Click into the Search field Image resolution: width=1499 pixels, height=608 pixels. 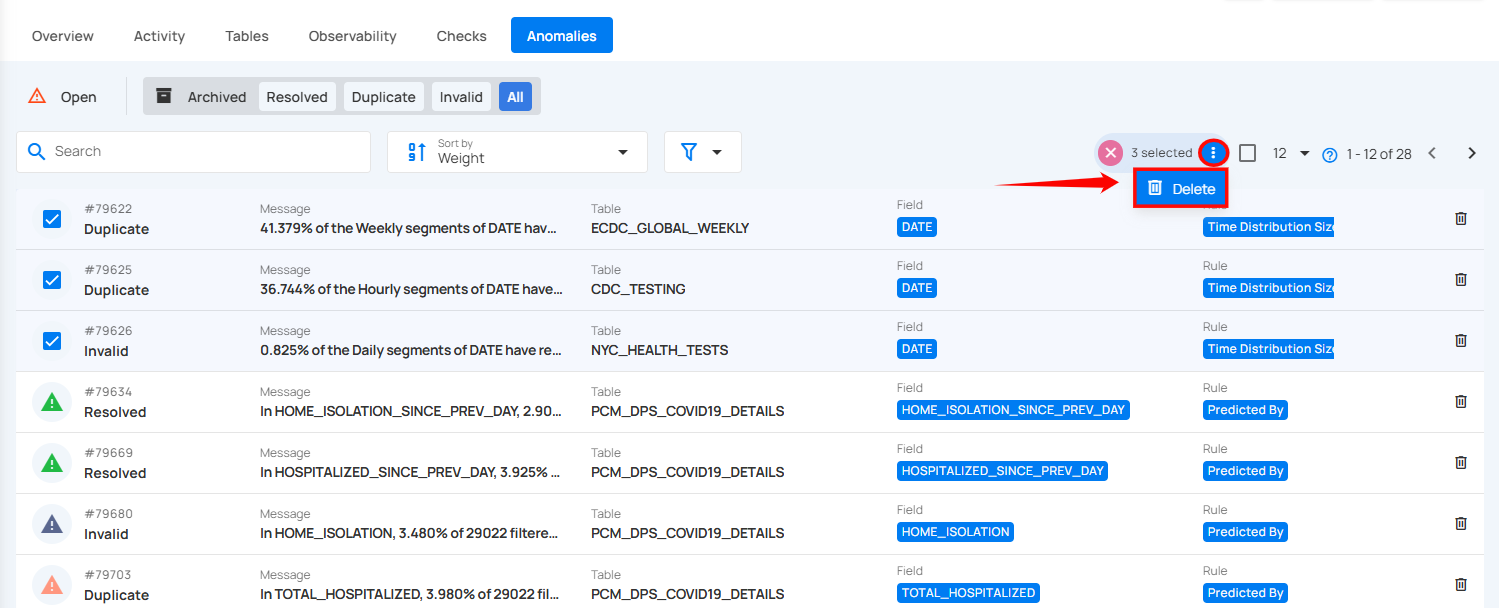click(194, 152)
